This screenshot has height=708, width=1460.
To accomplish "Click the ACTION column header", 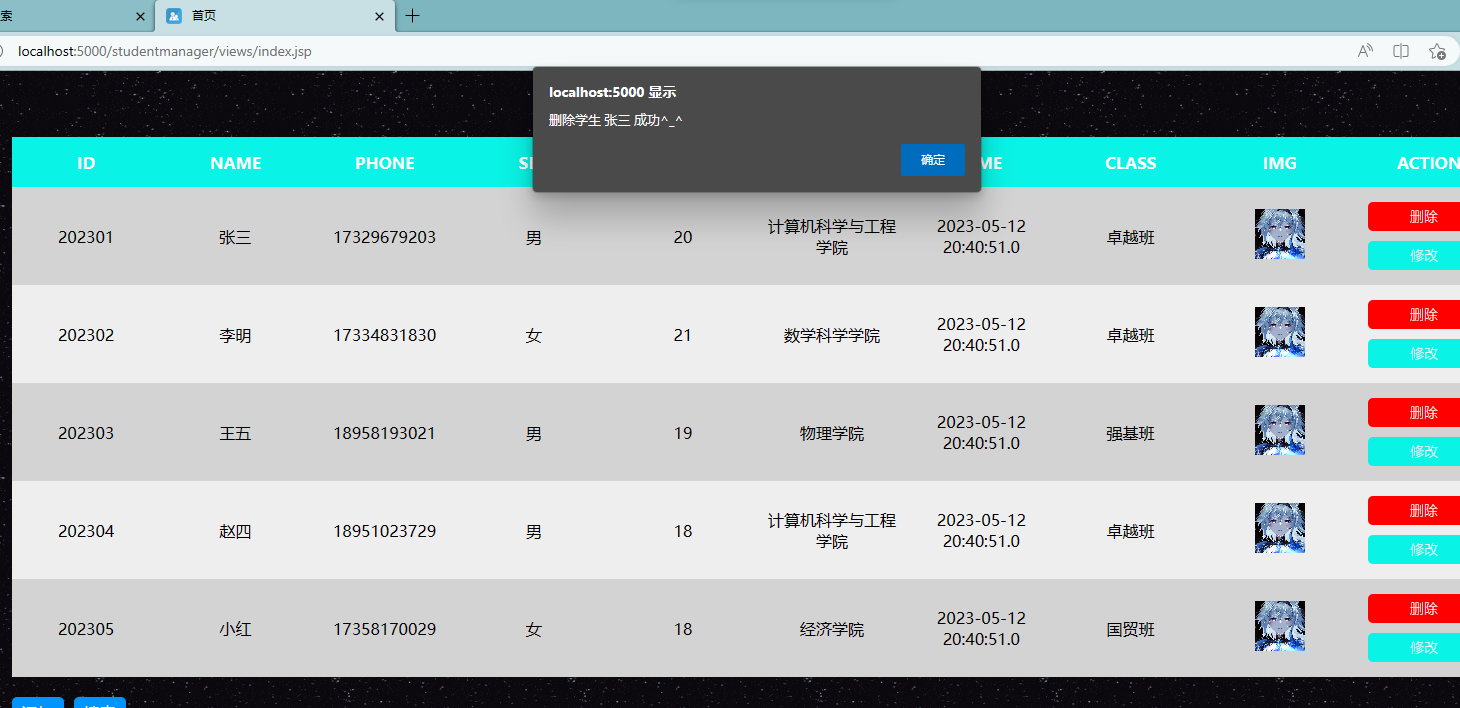I will [1428, 163].
